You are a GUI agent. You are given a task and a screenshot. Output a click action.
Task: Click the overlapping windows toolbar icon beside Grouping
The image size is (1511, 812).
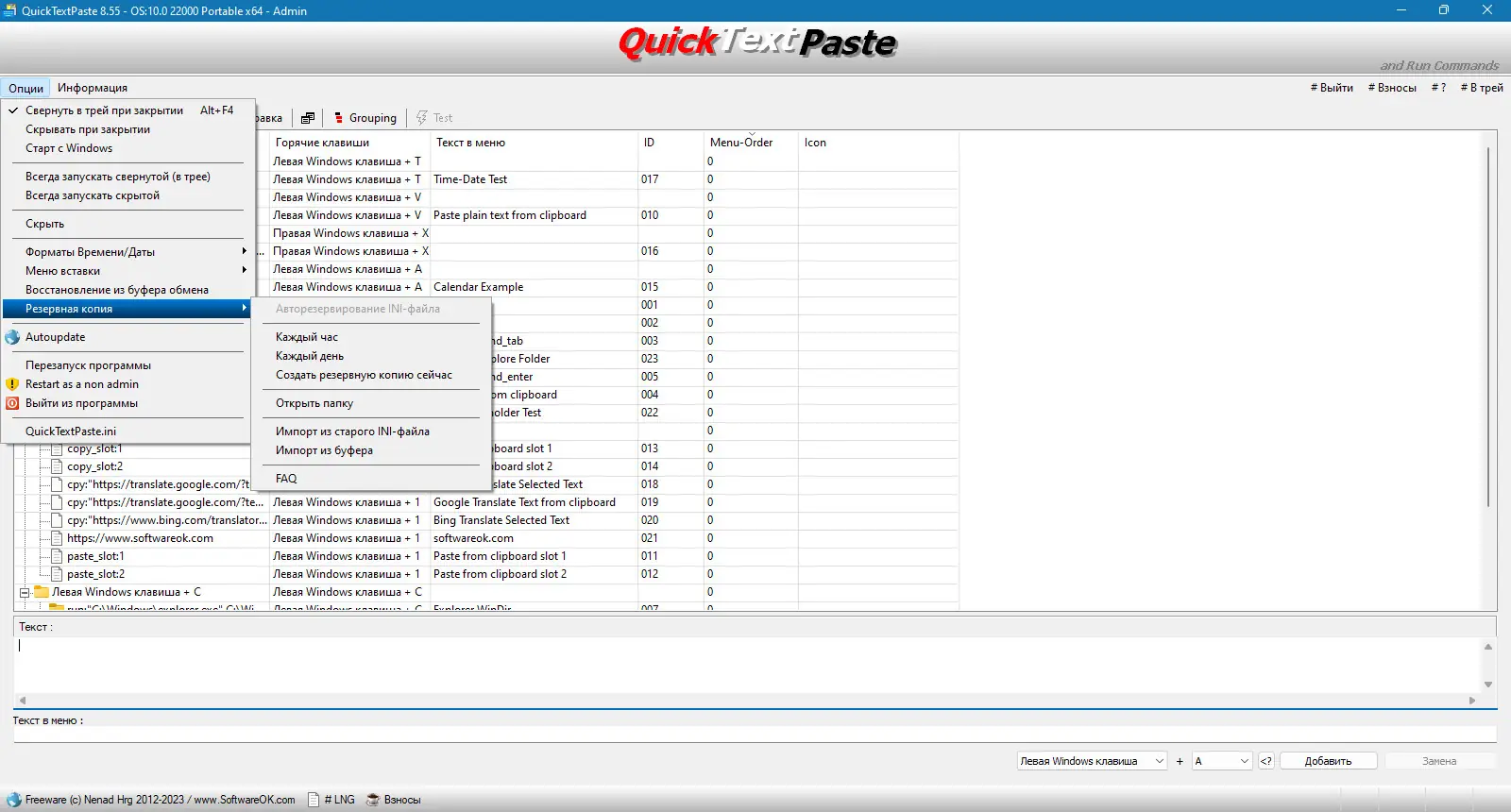click(308, 118)
